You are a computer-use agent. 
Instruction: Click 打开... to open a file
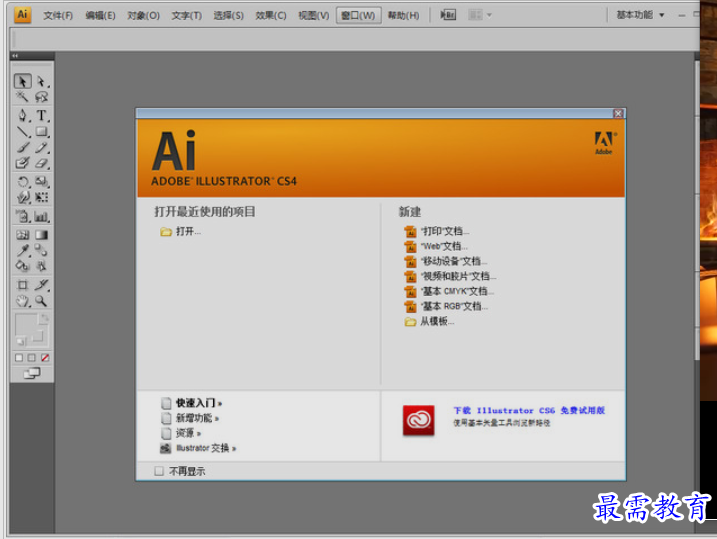(181, 231)
